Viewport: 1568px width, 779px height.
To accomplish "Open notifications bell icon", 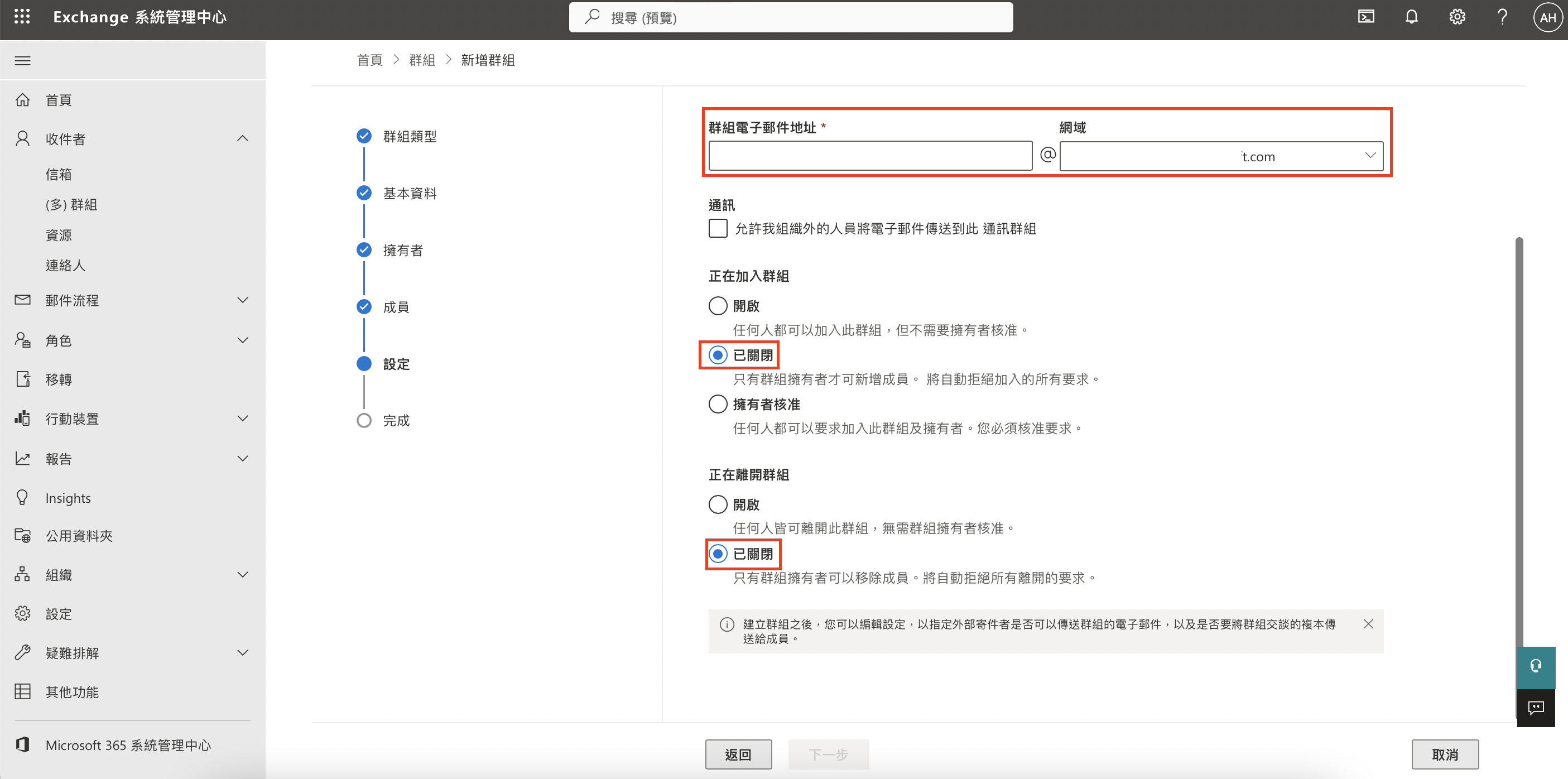I will (1412, 17).
